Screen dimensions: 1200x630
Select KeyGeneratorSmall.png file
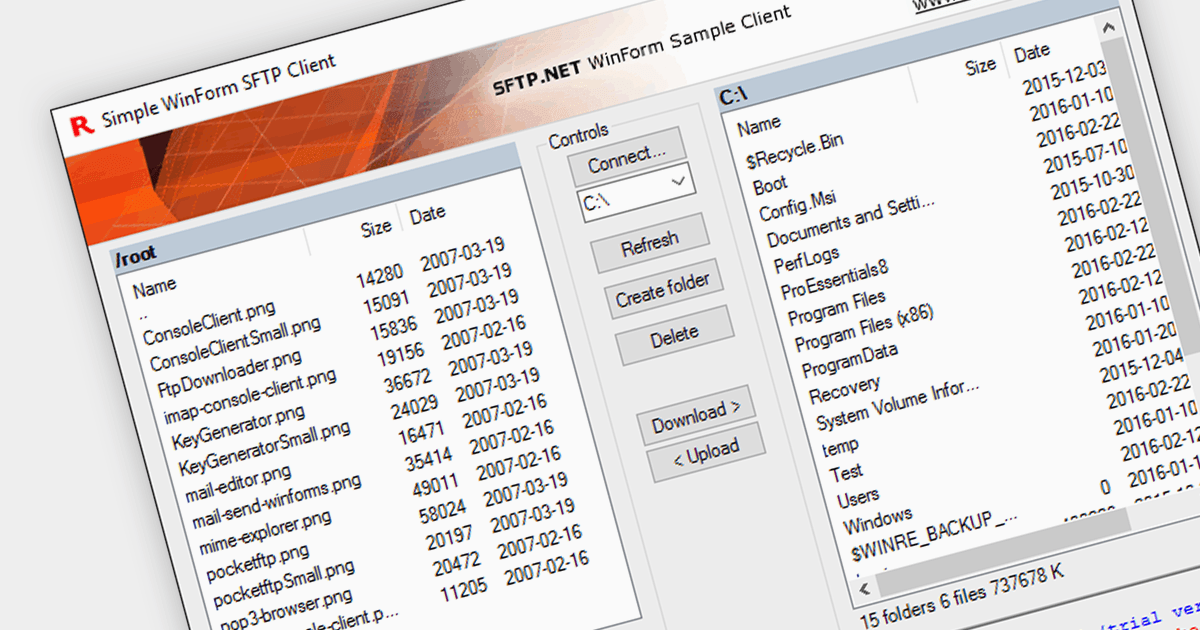265,446
